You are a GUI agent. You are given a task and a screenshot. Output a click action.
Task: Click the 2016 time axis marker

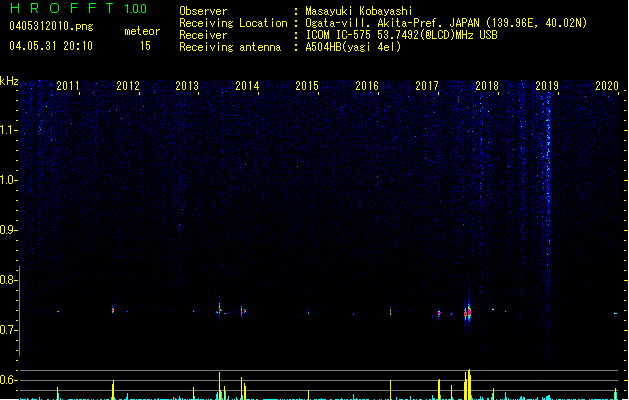[367, 86]
